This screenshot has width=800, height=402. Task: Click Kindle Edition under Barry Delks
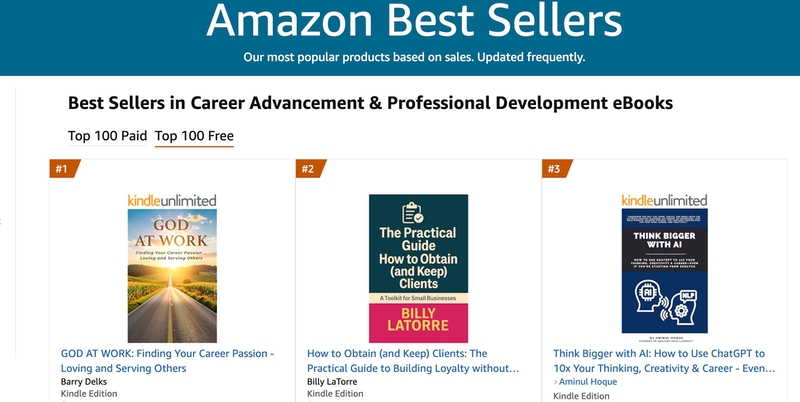coord(89,394)
